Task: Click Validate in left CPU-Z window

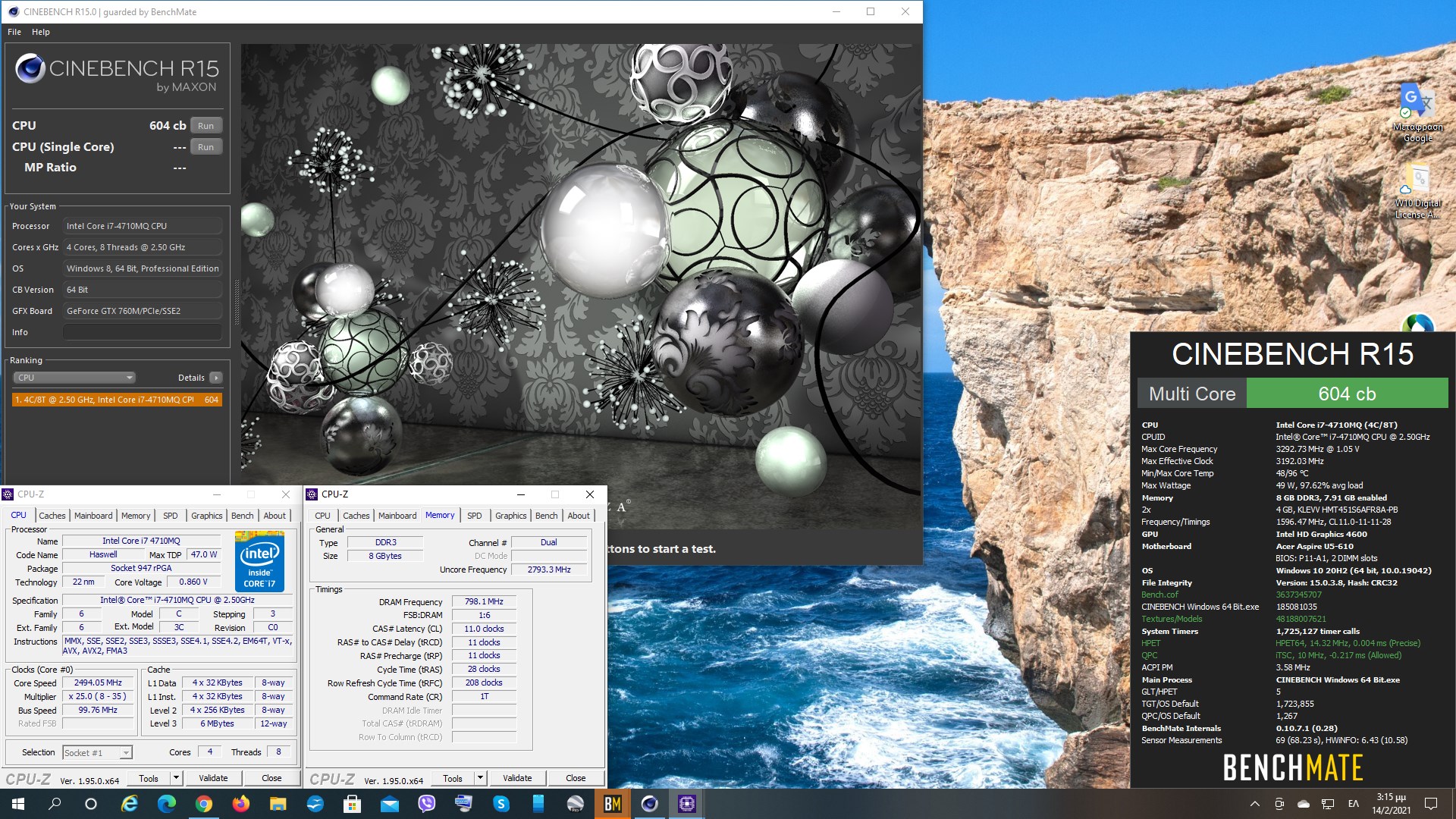Action: coord(213,778)
